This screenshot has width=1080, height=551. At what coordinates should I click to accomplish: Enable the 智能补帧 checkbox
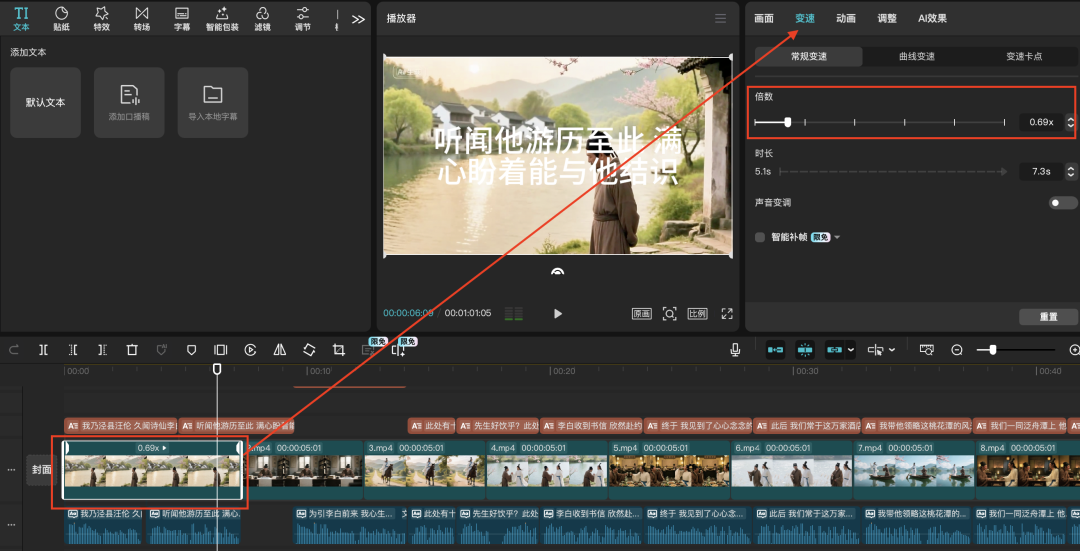[760, 237]
